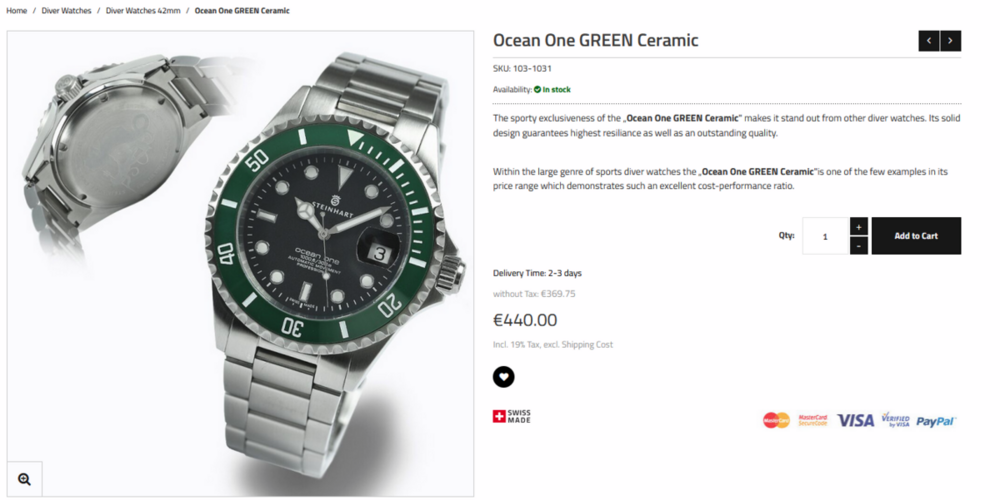Click the Ocean One GREEN Ceramic title
This screenshot has height=500, width=1000.
coord(595,41)
